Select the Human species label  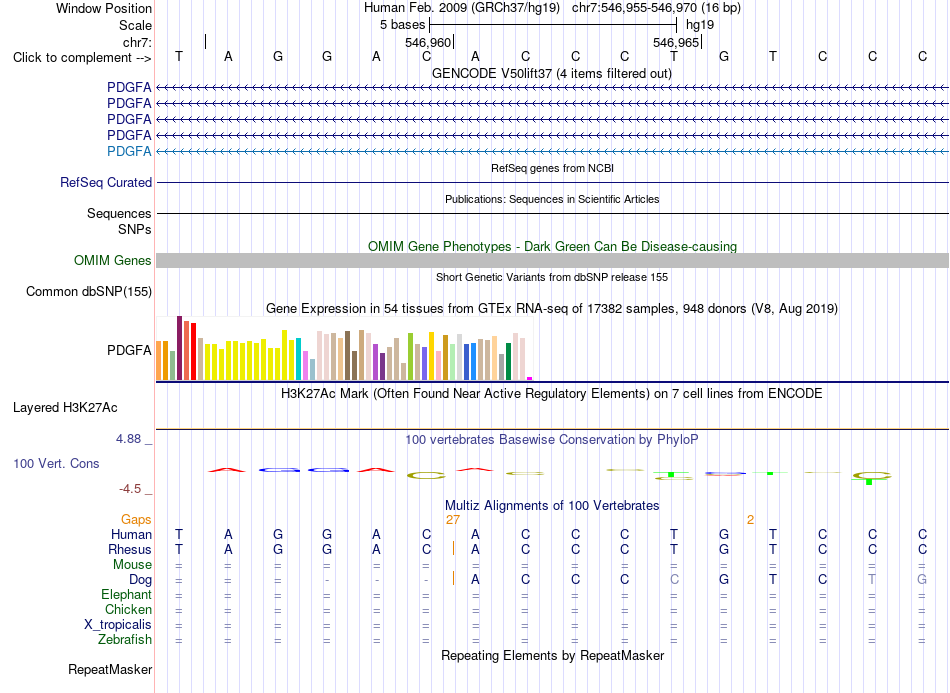(131, 534)
